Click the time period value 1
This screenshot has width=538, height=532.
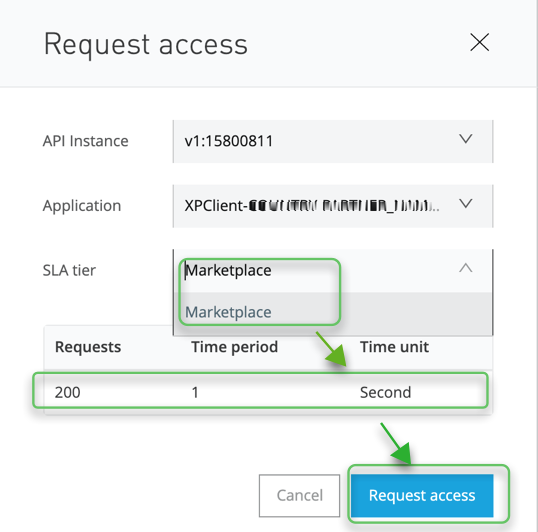[195, 392]
